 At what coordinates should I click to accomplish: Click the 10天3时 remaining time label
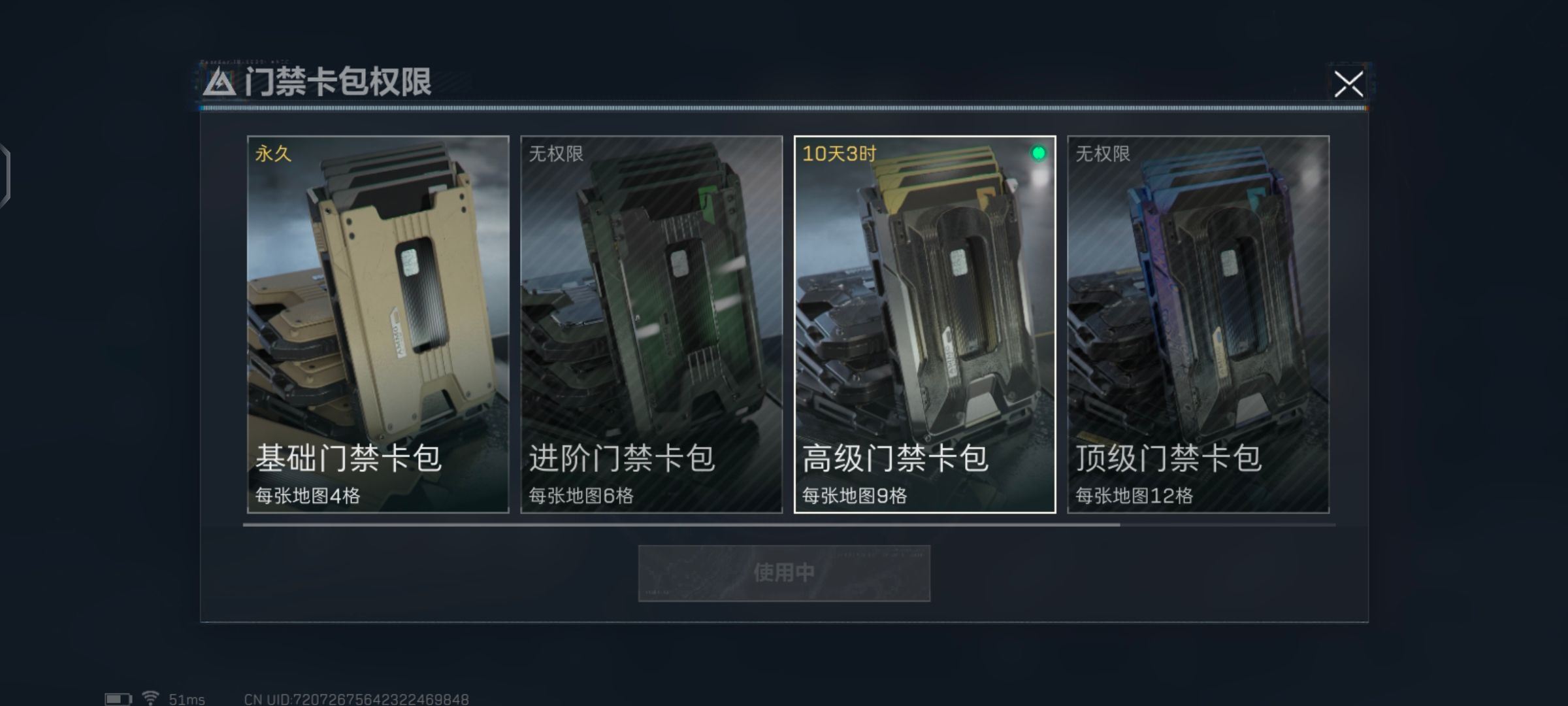pyautogui.click(x=840, y=154)
